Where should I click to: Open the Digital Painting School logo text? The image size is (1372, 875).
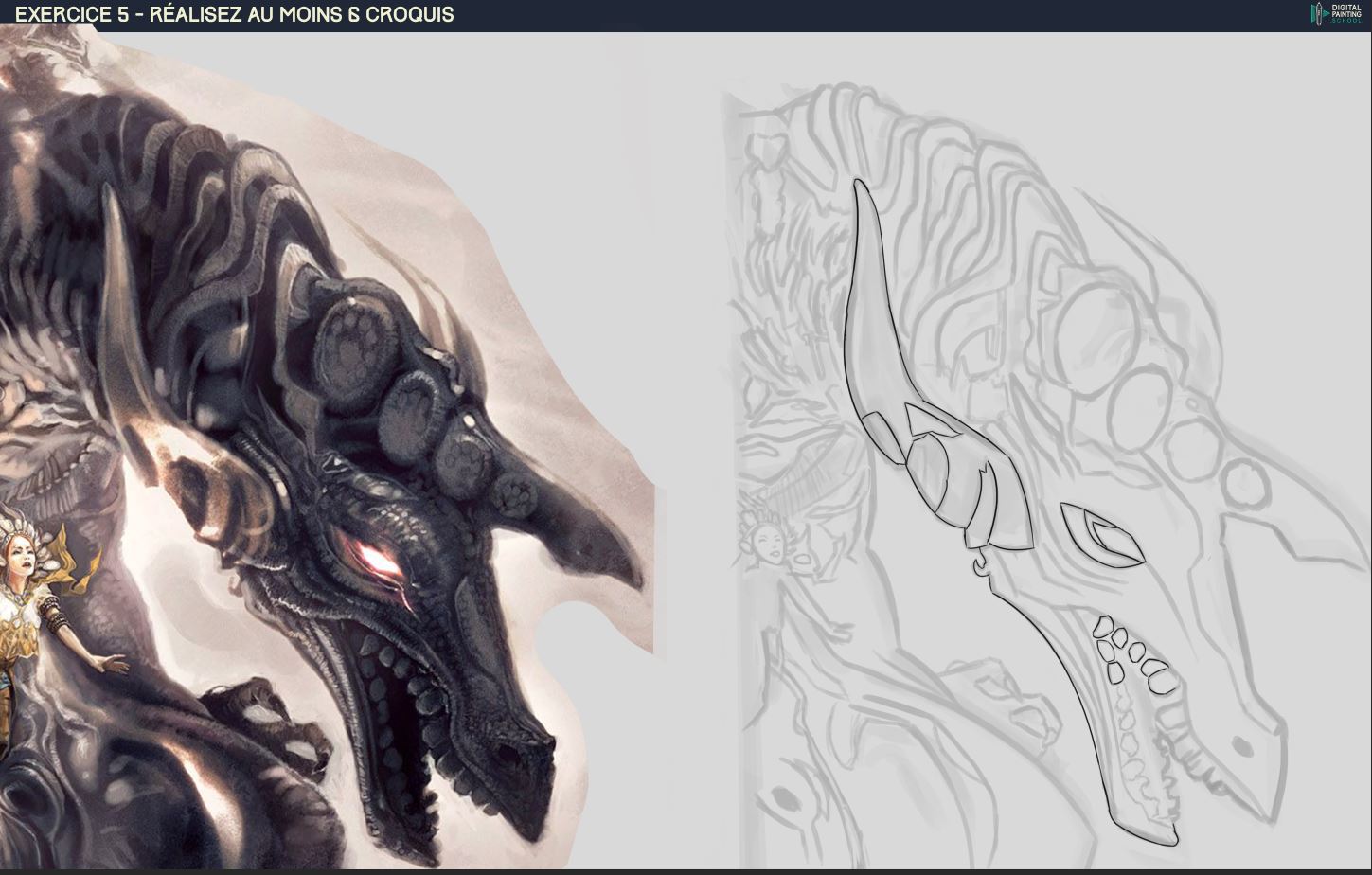point(1345,14)
